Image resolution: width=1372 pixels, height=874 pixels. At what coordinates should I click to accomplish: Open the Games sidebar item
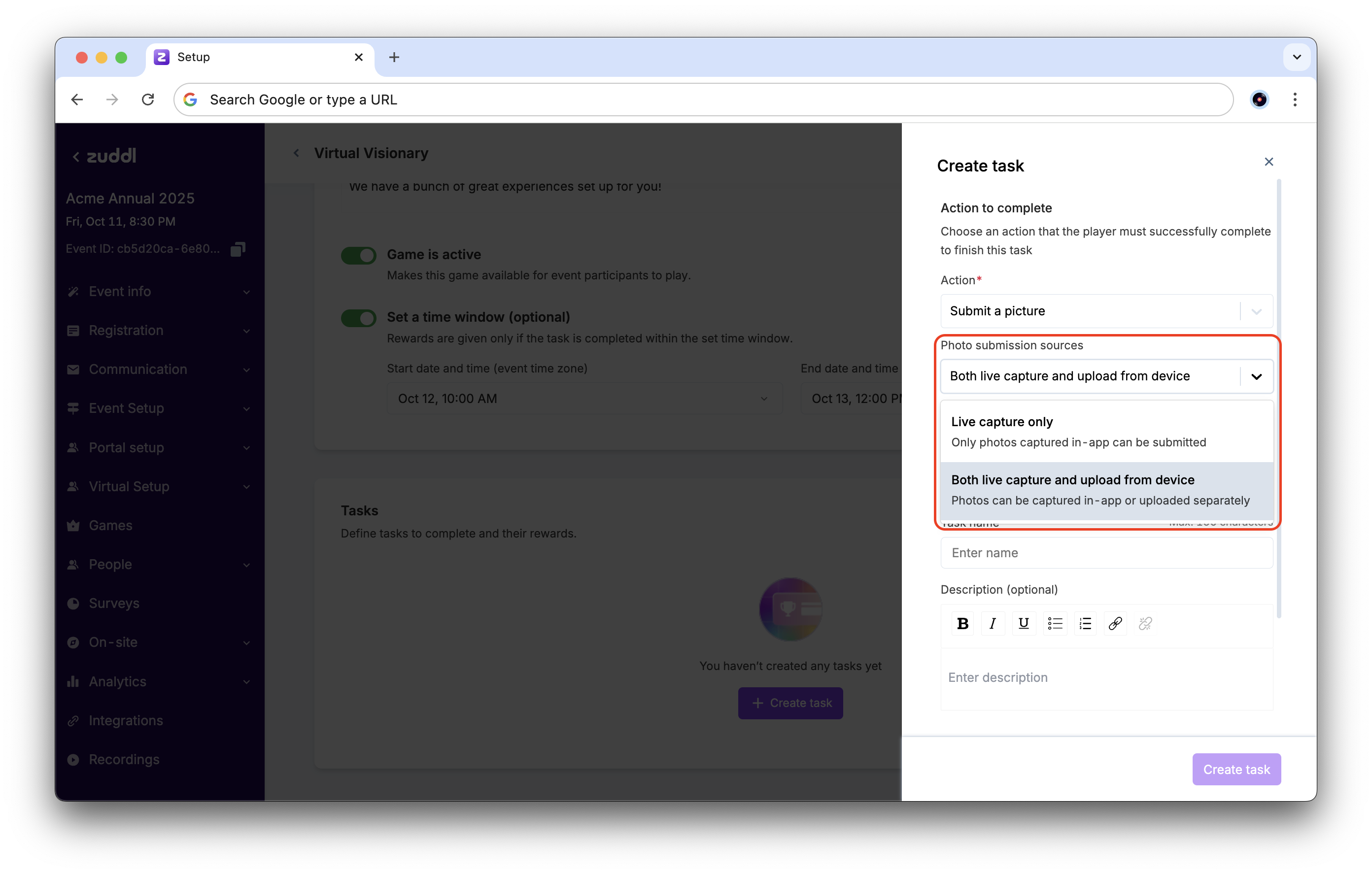point(110,525)
